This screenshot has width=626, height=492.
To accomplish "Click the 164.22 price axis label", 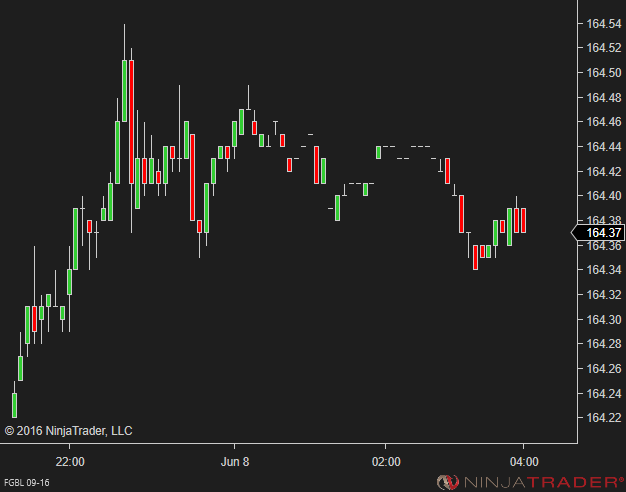I will [604, 418].
